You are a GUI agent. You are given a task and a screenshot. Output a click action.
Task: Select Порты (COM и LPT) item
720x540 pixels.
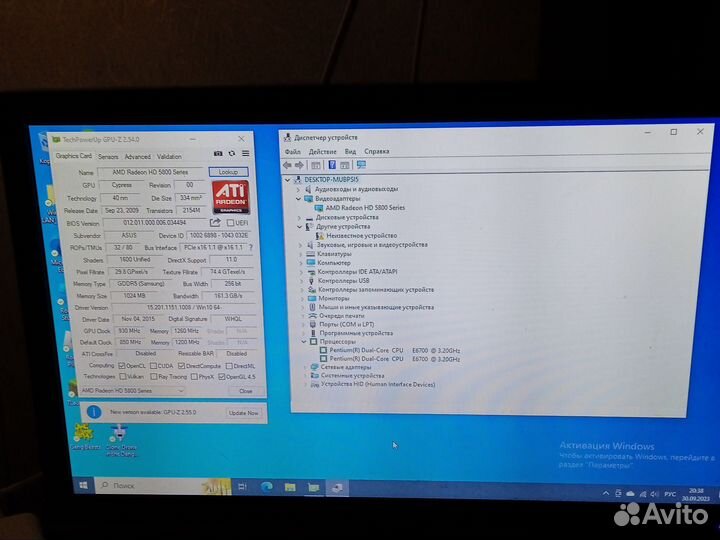pyautogui.click(x=347, y=324)
